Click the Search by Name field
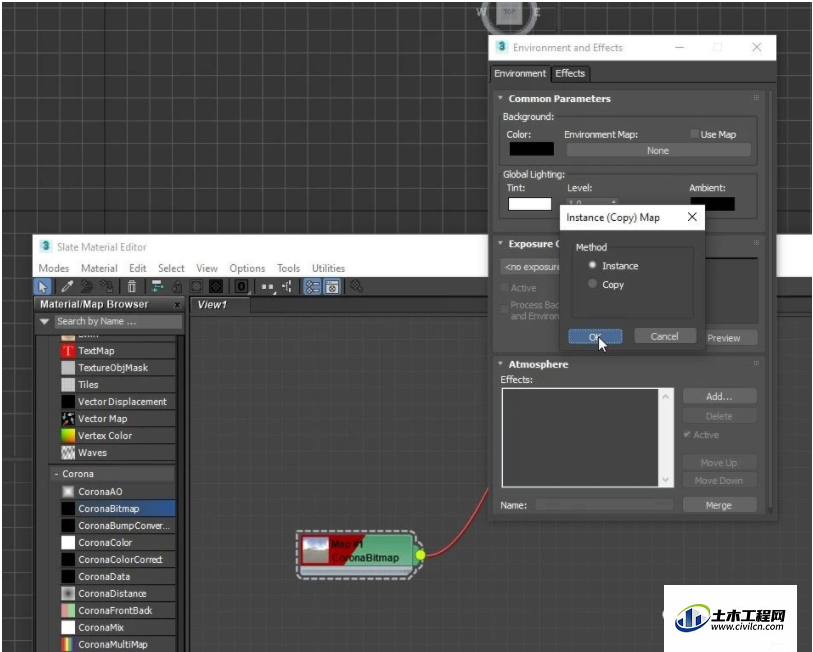The height and width of the screenshot is (652, 813). tap(118, 322)
